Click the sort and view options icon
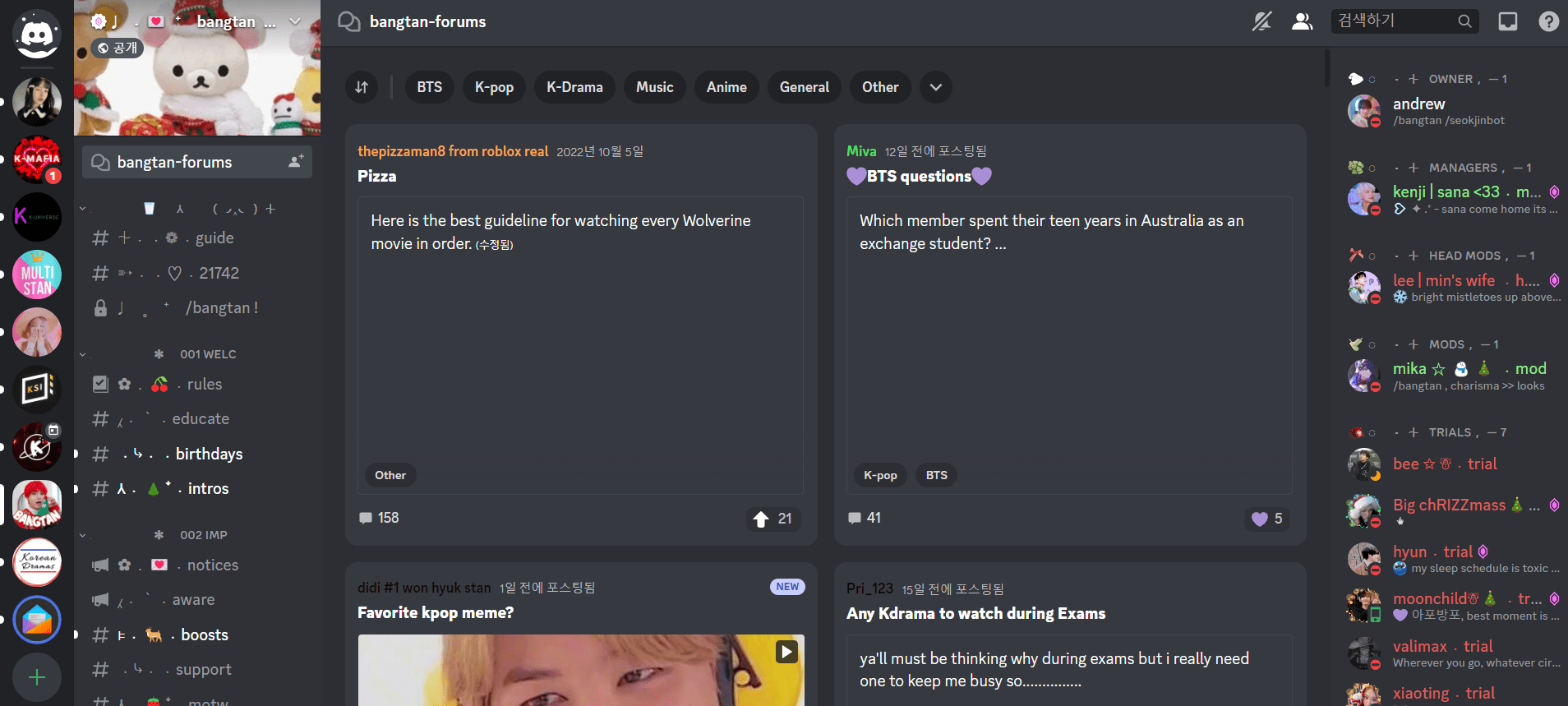 point(362,87)
